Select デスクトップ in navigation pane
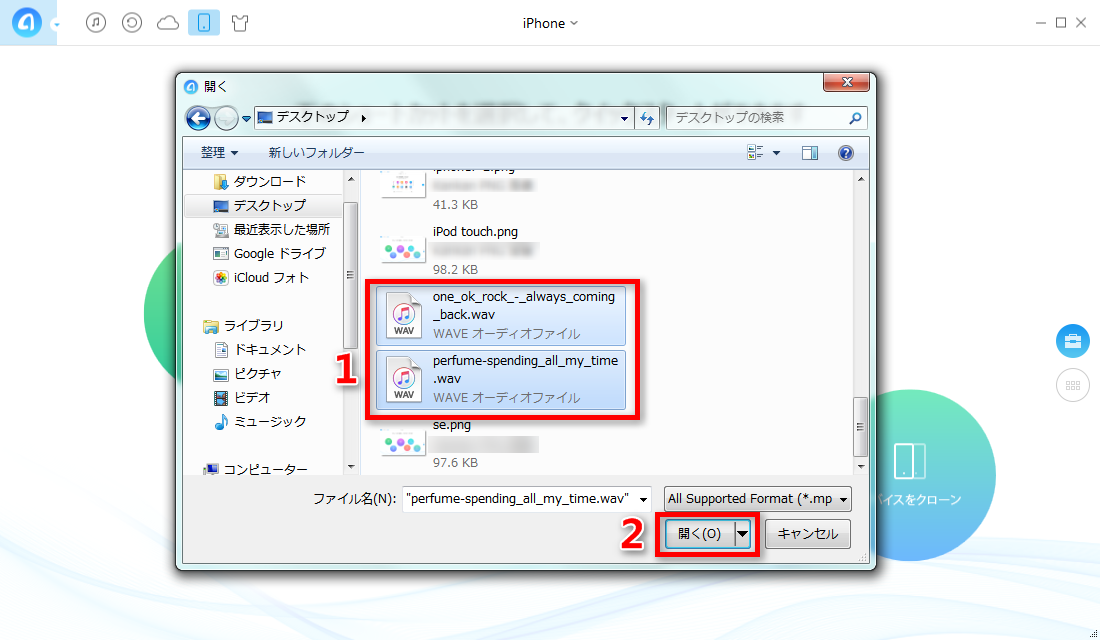 264,206
